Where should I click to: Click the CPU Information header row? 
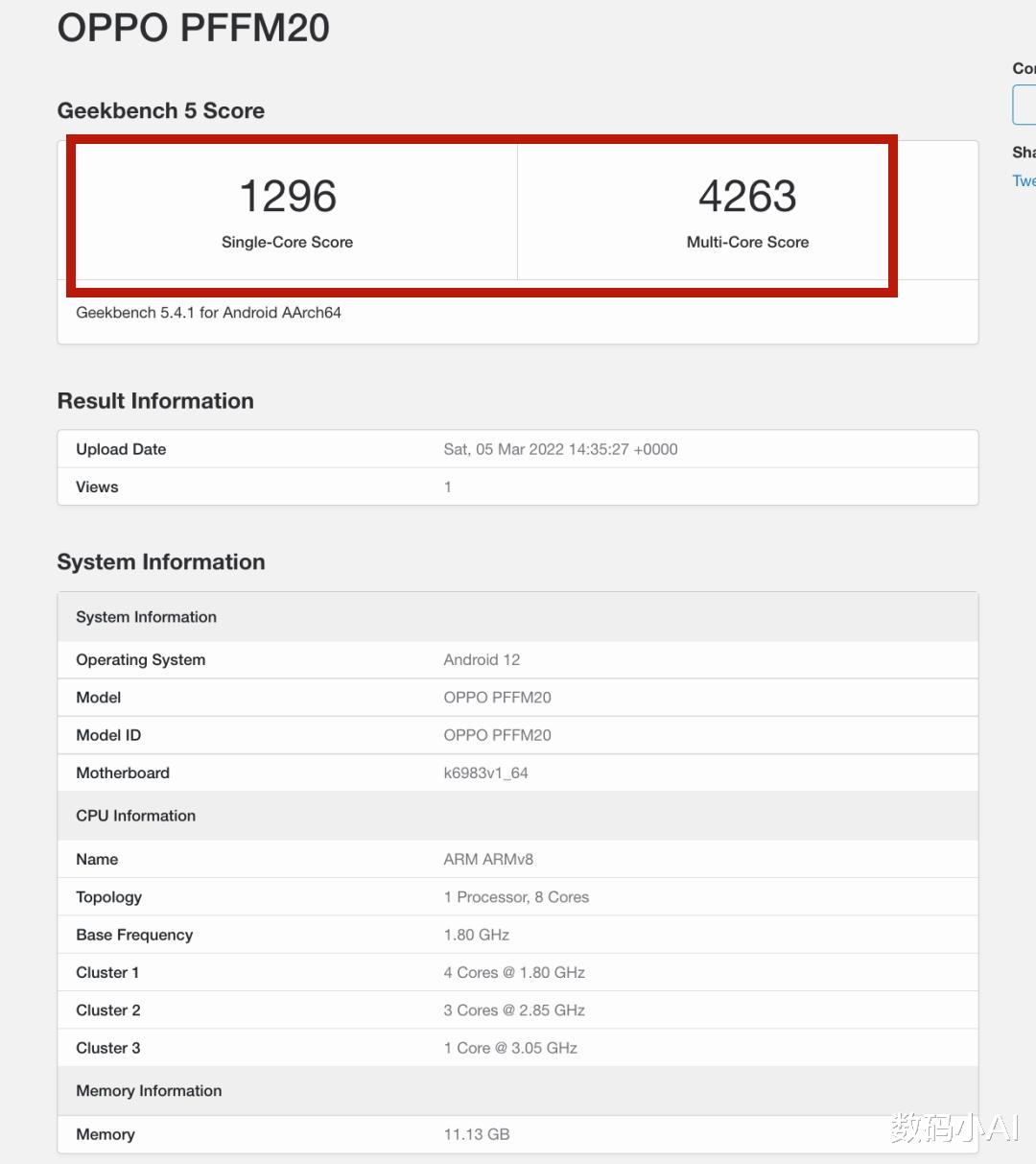[518, 816]
